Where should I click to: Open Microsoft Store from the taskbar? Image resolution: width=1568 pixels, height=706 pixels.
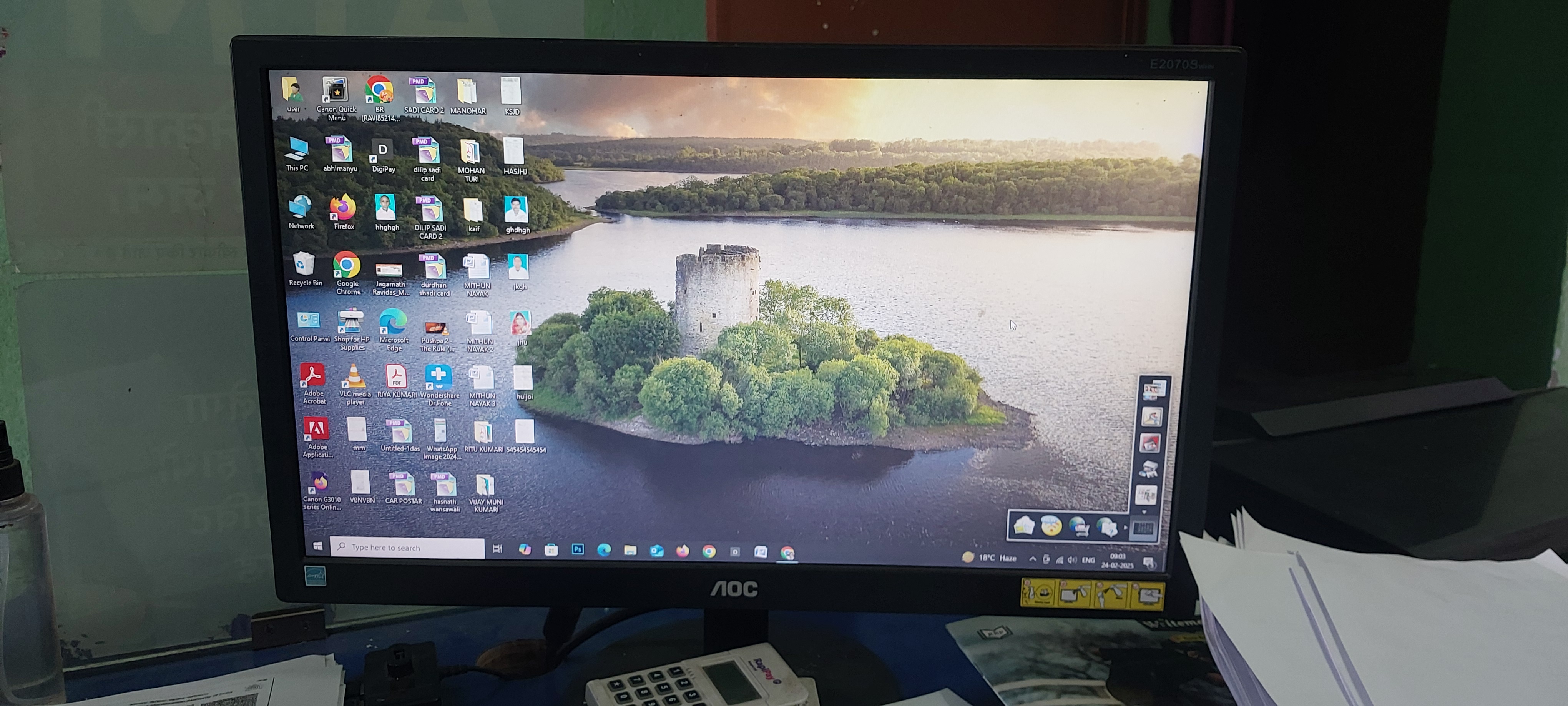click(551, 550)
